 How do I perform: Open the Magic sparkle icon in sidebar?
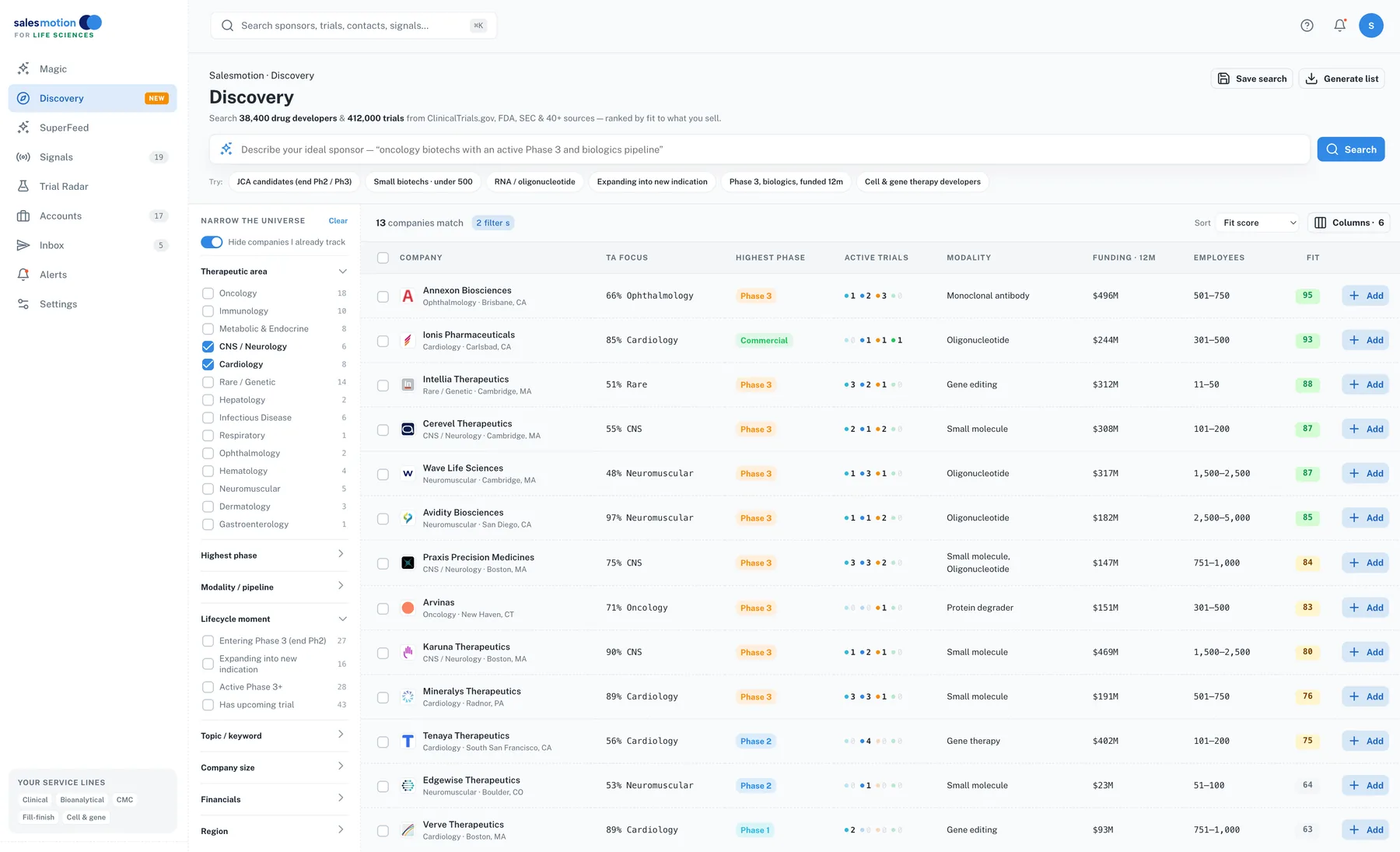tap(23, 68)
